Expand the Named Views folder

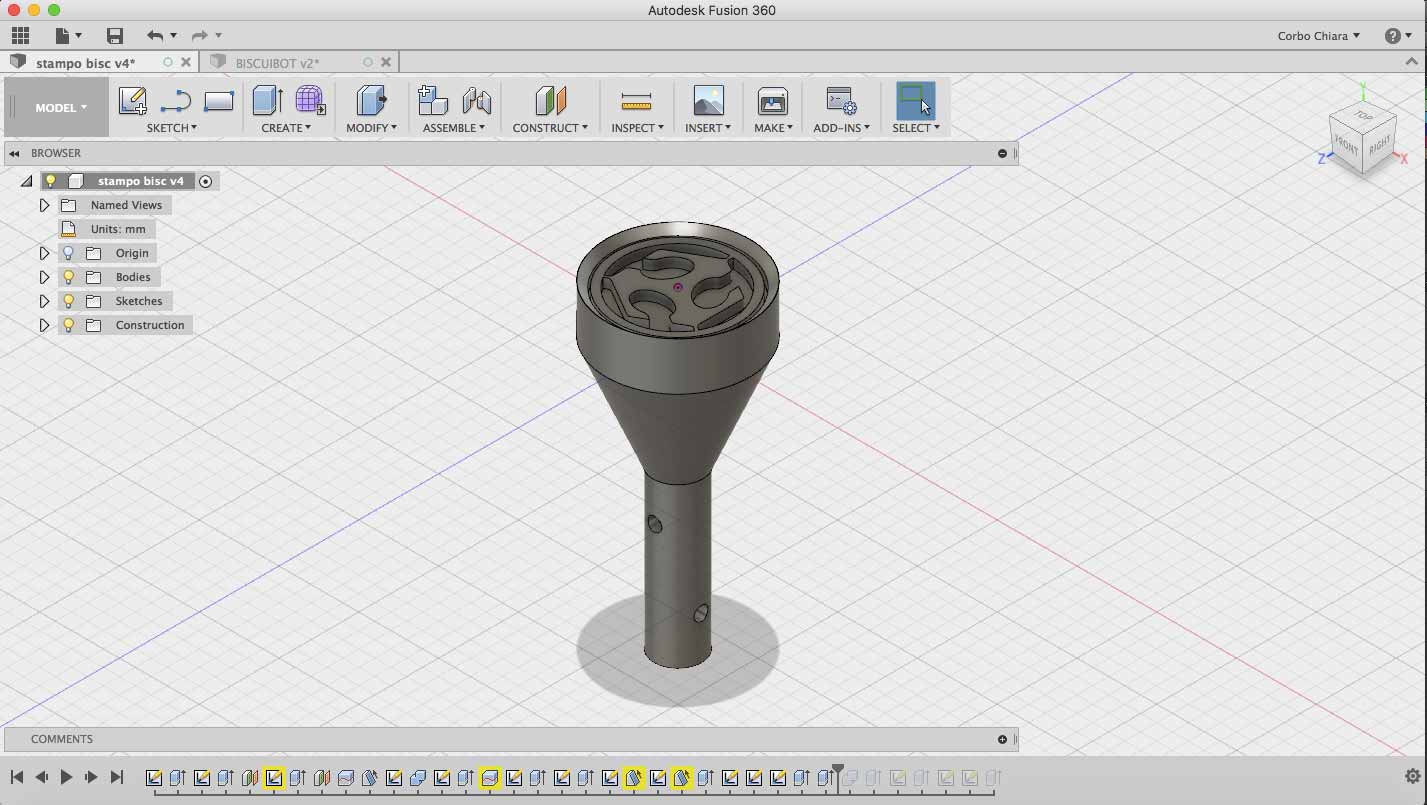pos(44,205)
